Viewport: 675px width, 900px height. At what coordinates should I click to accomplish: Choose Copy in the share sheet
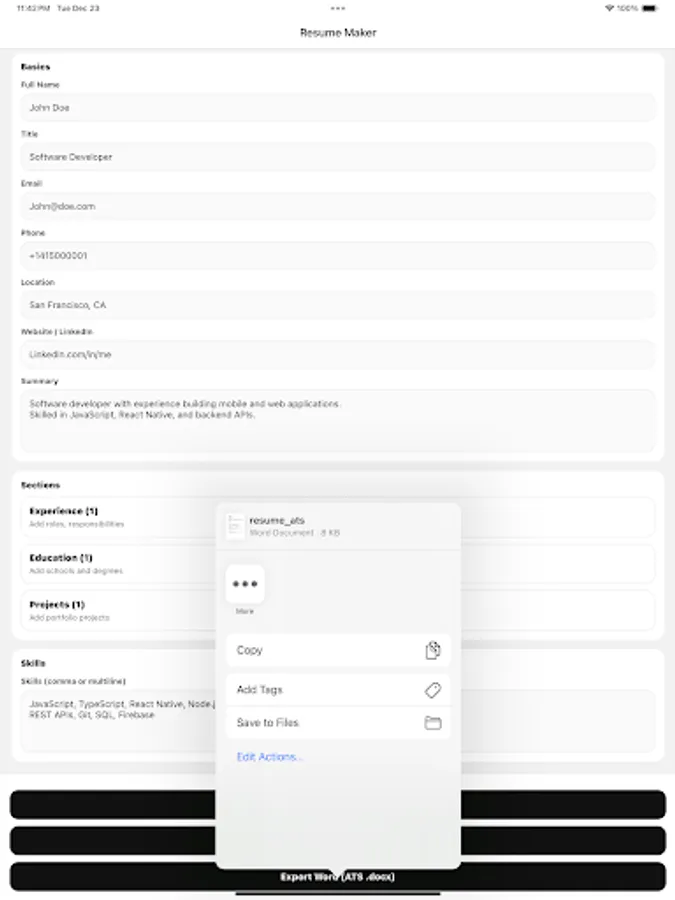tap(338, 650)
